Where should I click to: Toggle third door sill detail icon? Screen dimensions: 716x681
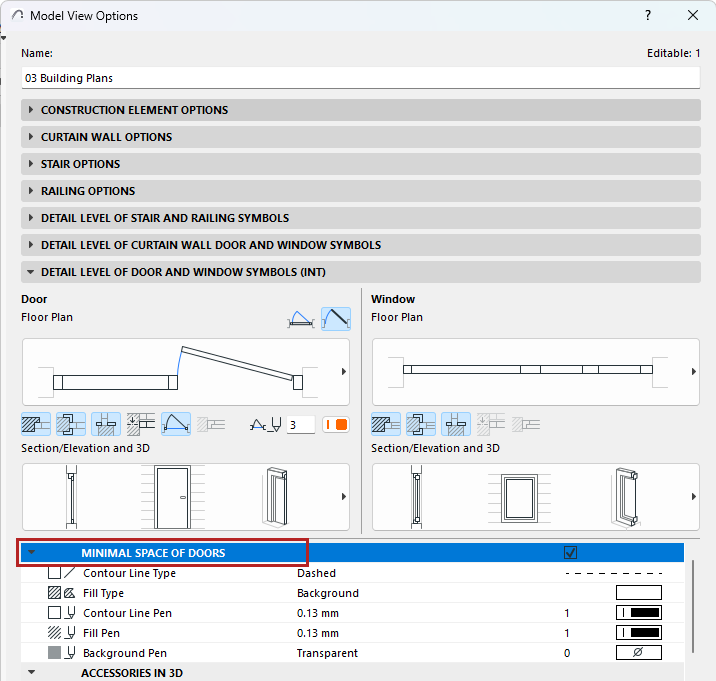[106, 424]
